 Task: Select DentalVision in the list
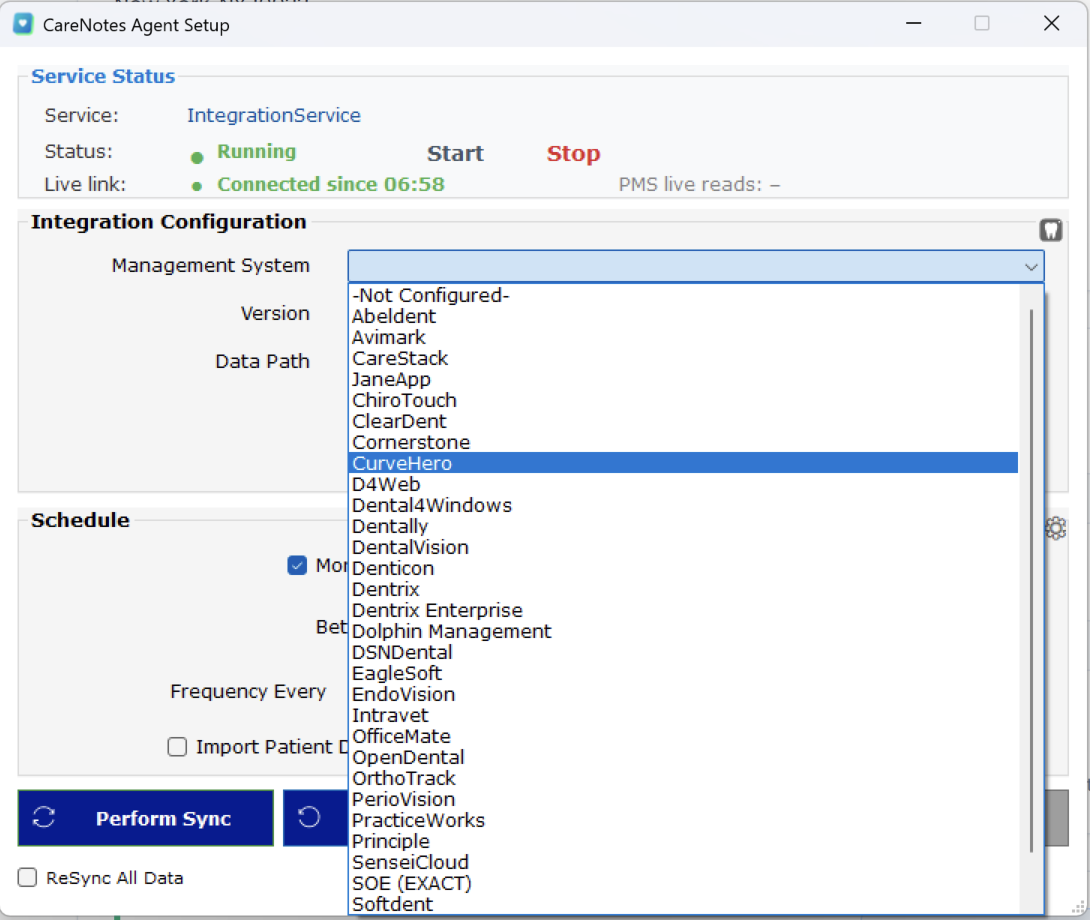pos(683,547)
